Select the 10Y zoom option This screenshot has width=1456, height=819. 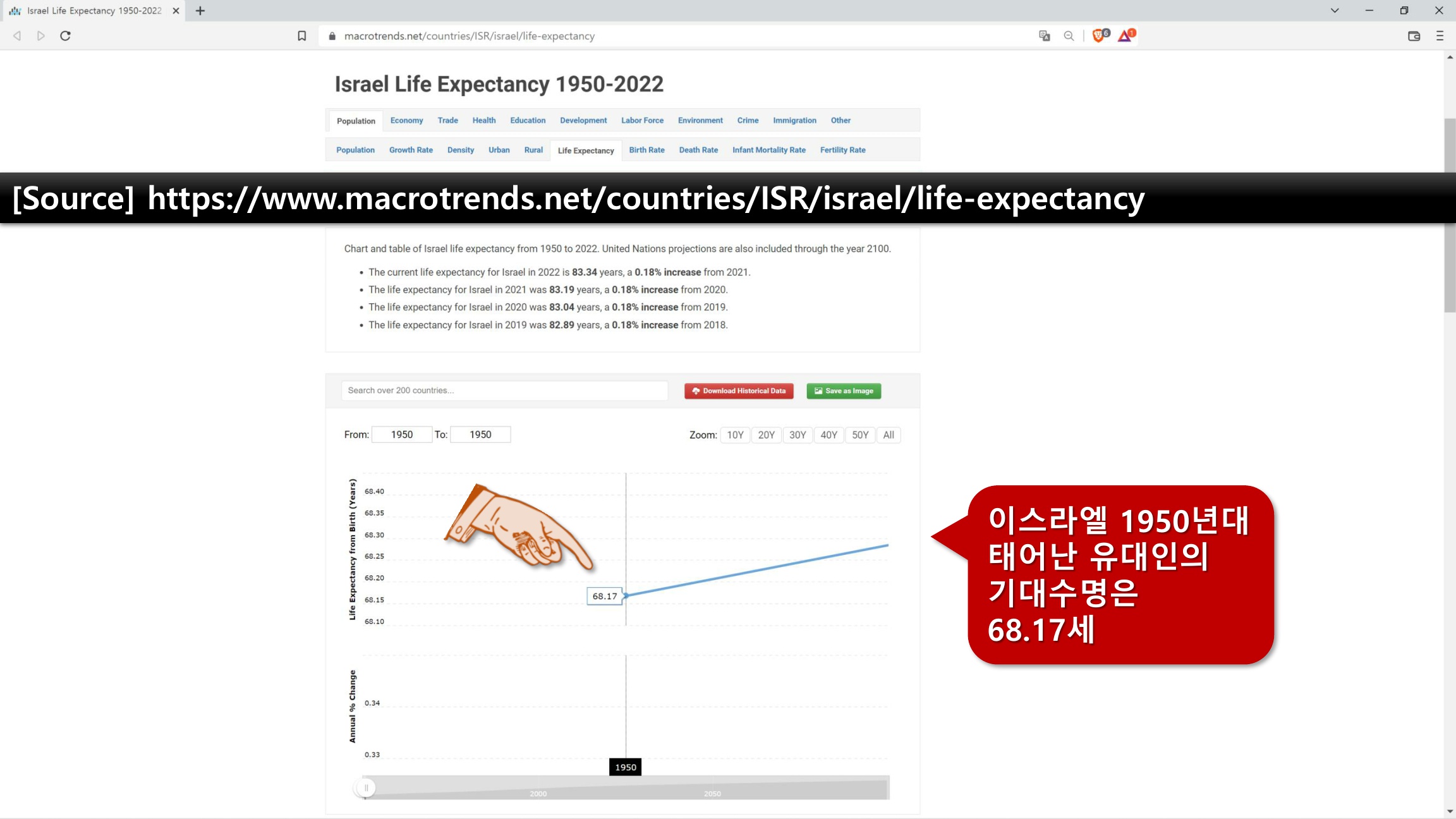coord(735,435)
